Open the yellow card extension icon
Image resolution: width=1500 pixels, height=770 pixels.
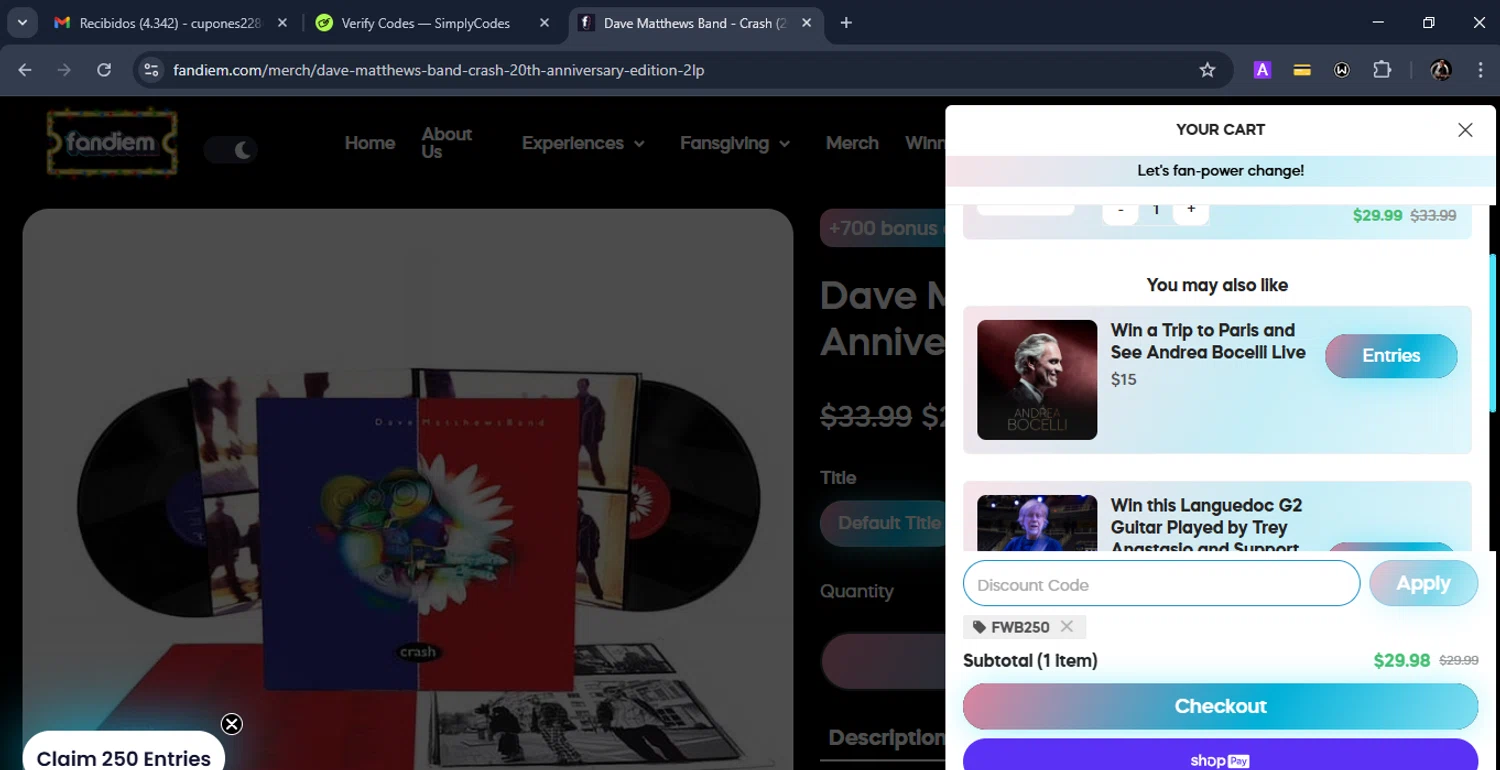(1302, 70)
